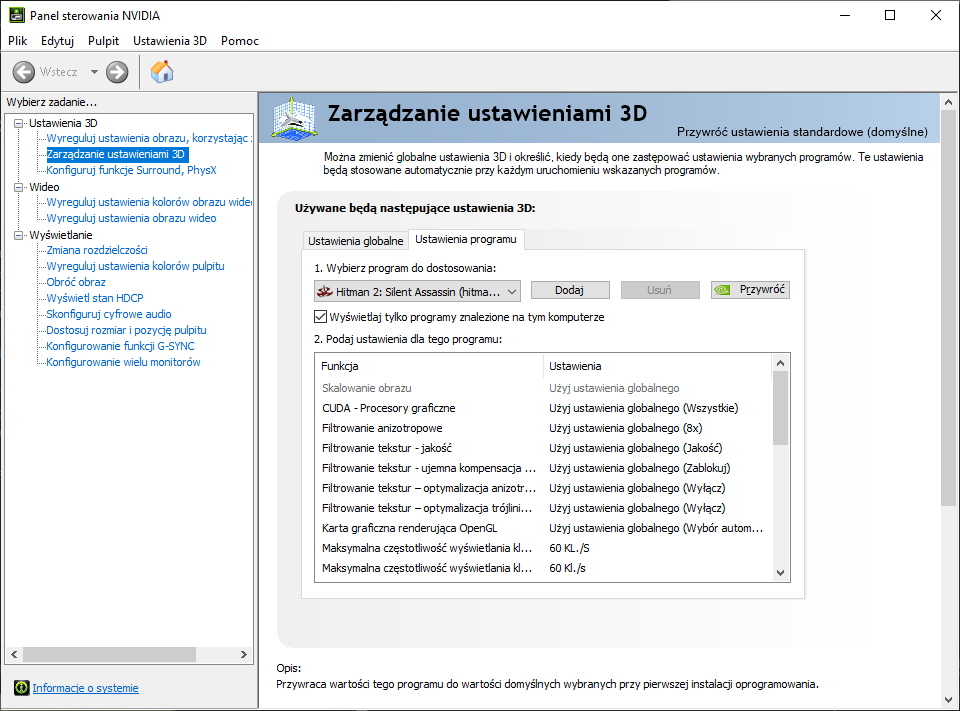Select 'Zarządzanie ustawieniami 3D' tree item
Screen dimensions: 960x711
point(116,154)
